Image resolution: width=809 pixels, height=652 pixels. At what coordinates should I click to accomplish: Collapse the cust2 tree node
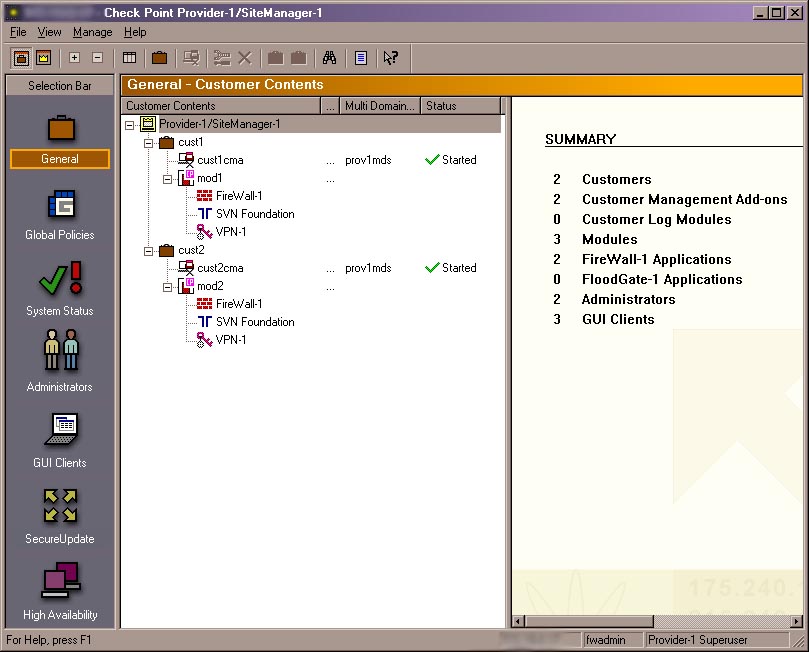click(x=149, y=251)
